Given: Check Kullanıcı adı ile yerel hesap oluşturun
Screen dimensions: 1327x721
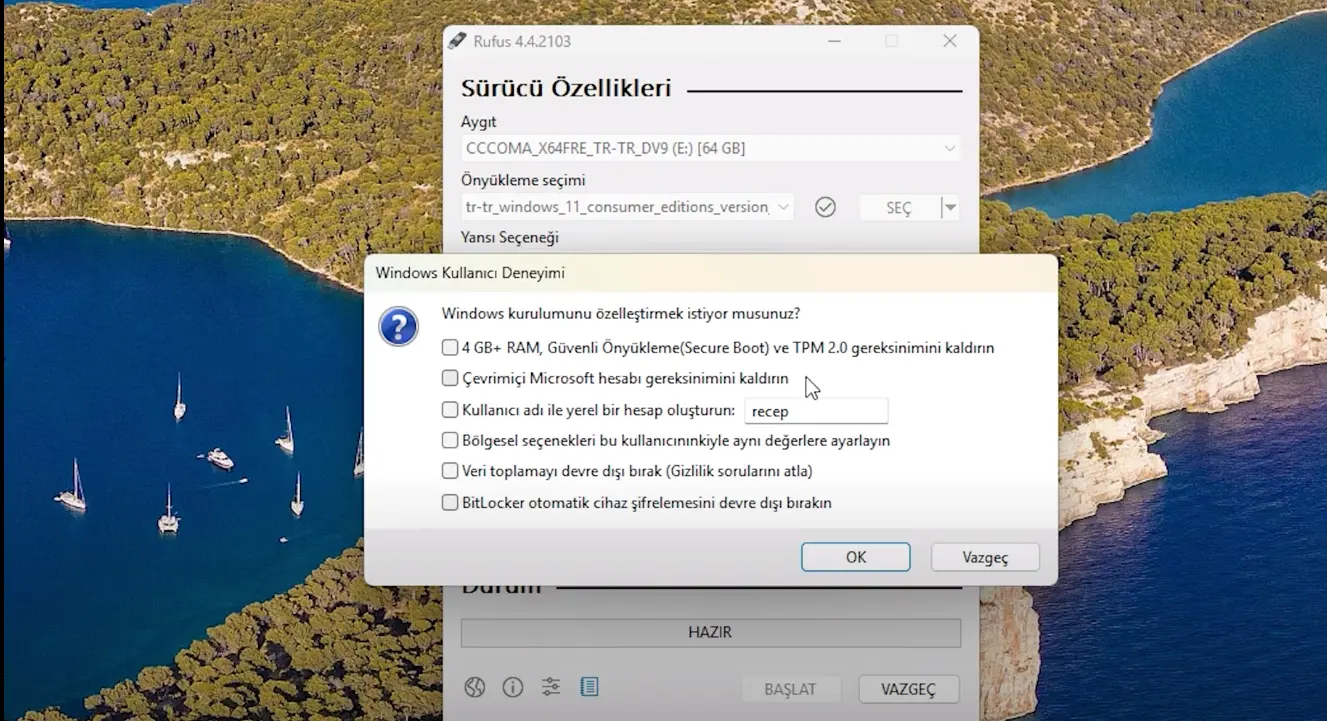Looking at the screenshot, I should (x=450, y=410).
